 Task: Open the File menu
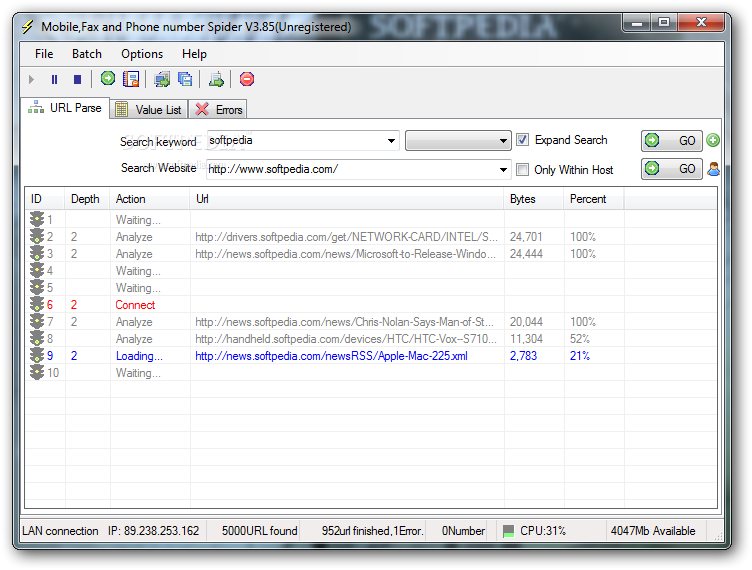[x=44, y=54]
